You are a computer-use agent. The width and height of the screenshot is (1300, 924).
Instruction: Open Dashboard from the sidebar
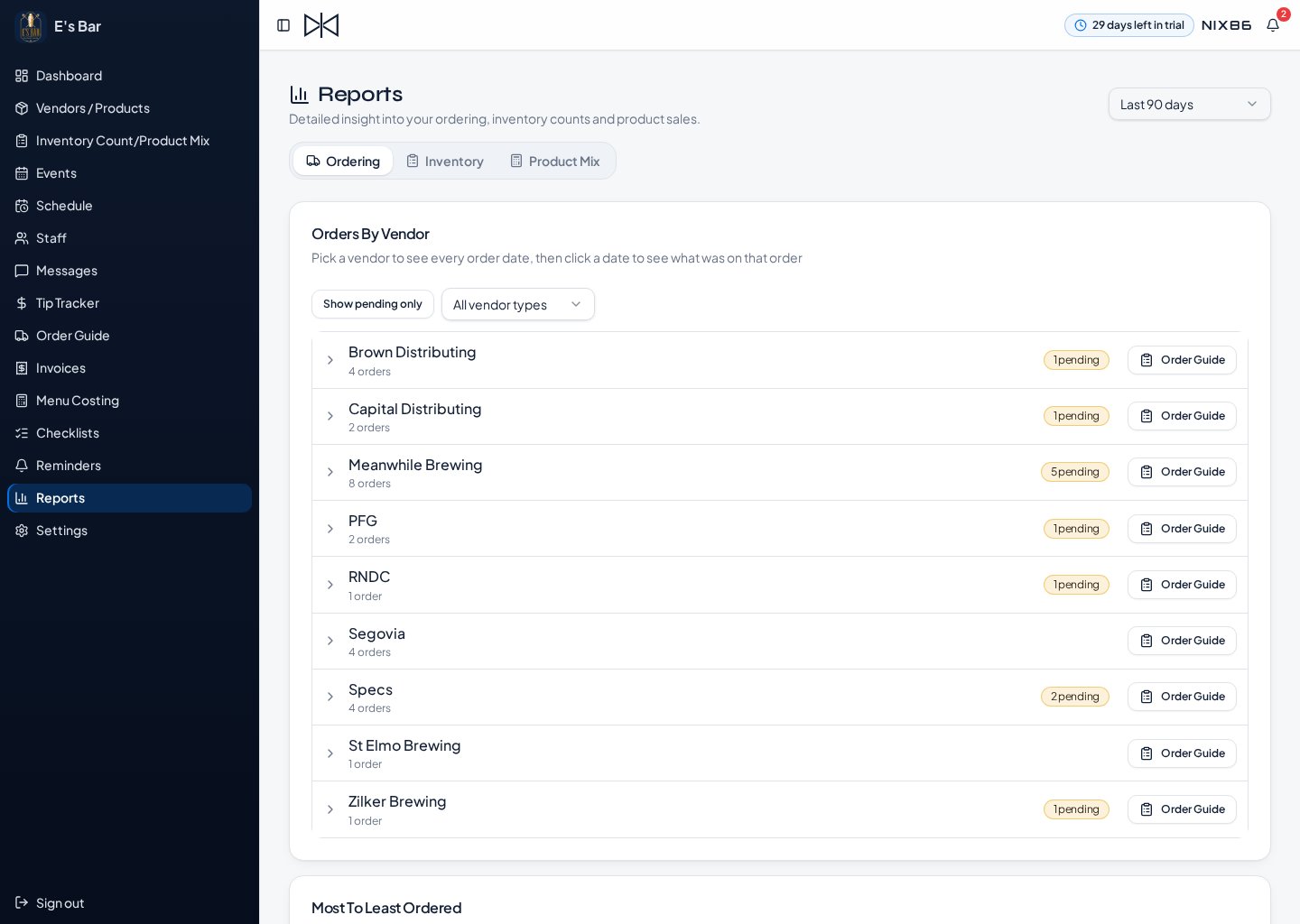point(129,76)
